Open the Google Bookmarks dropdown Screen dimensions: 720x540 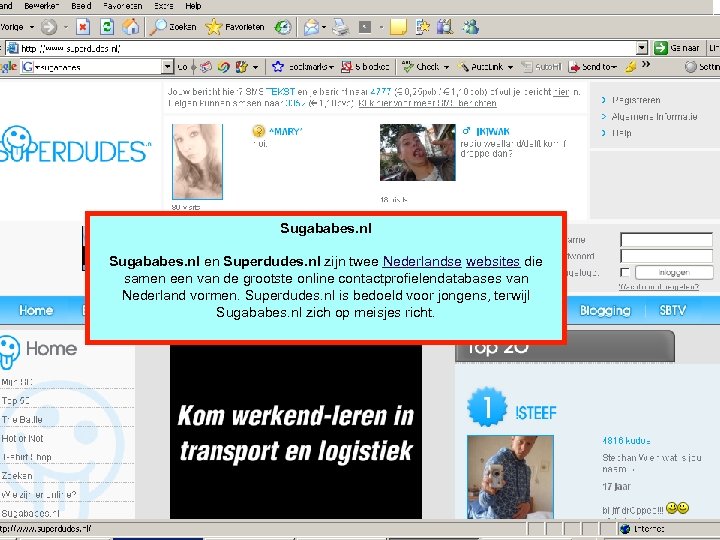click(304, 67)
